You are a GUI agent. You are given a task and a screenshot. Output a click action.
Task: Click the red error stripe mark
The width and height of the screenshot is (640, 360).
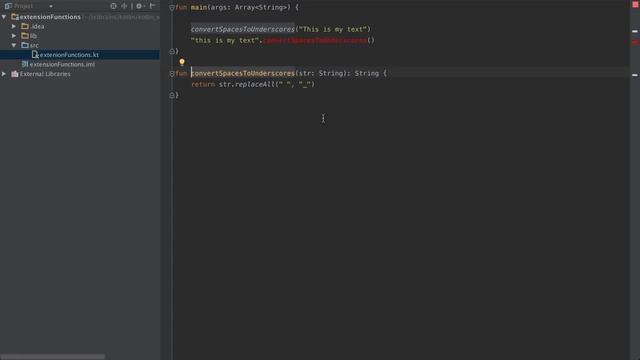[x=635, y=42]
